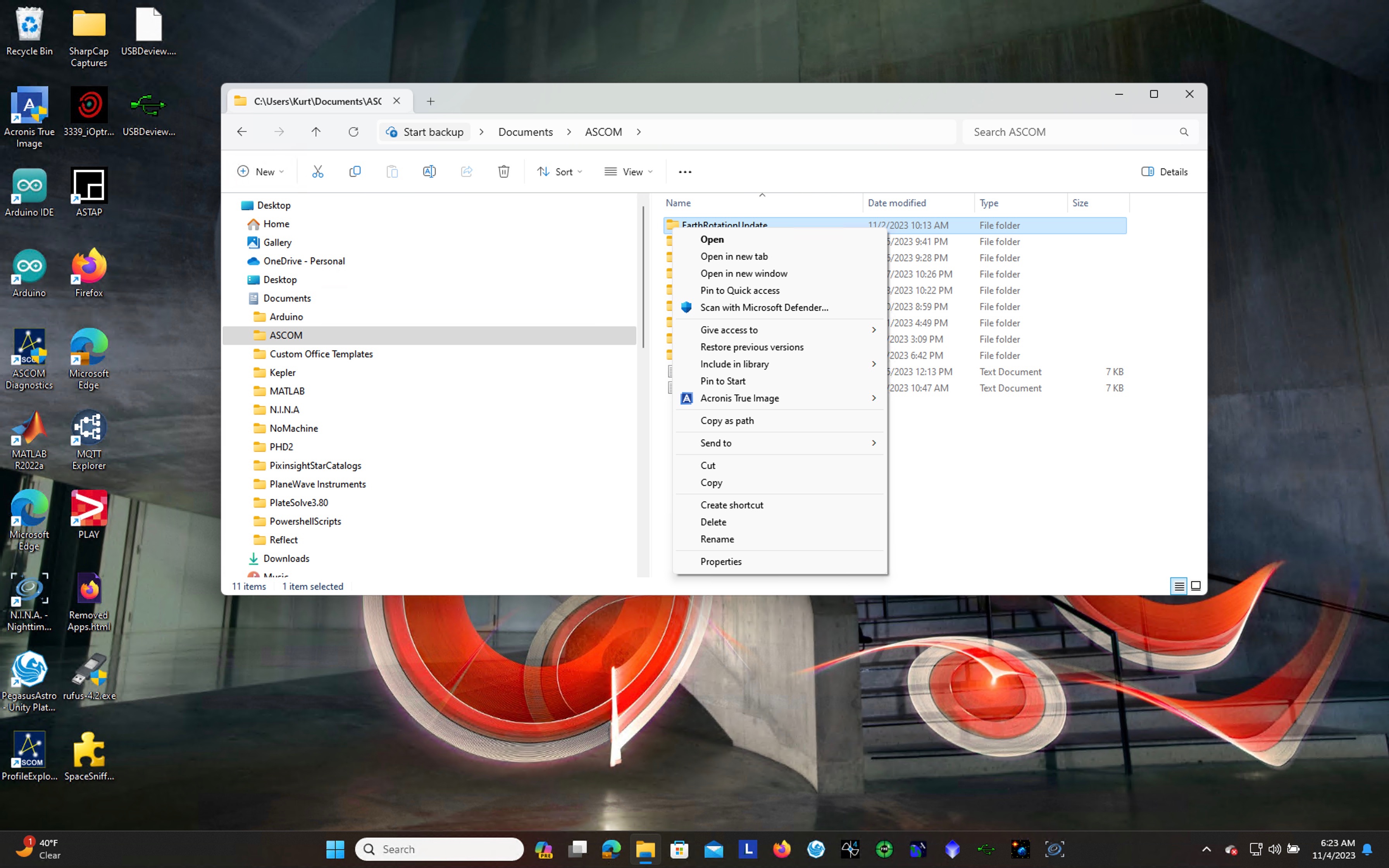The width and height of the screenshot is (1389, 868).
Task: Open the View dropdown
Action: coord(629,172)
